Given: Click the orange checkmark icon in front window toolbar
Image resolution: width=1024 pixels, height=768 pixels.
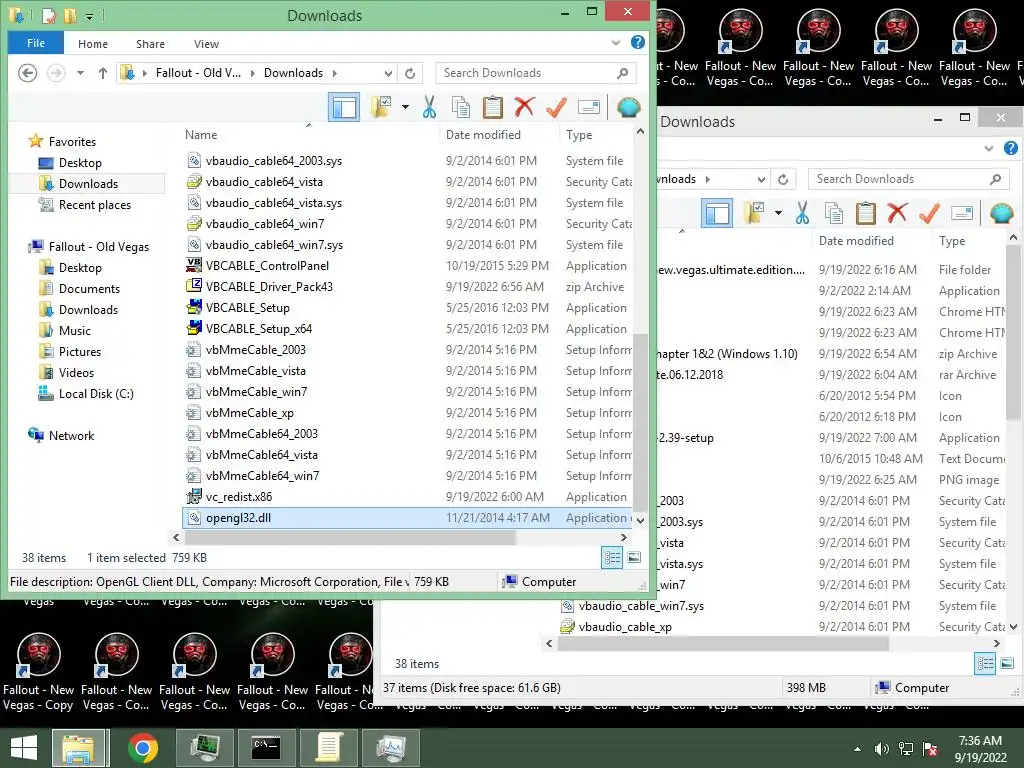Looking at the screenshot, I should point(556,107).
